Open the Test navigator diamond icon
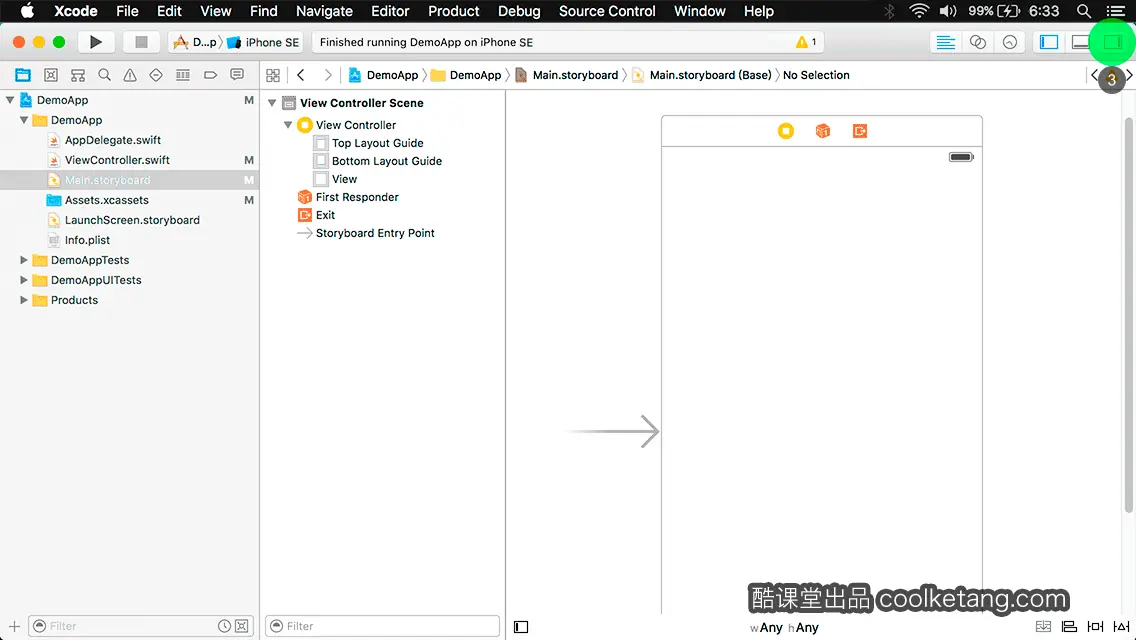Viewport: 1136px width, 640px height. click(156, 75)
